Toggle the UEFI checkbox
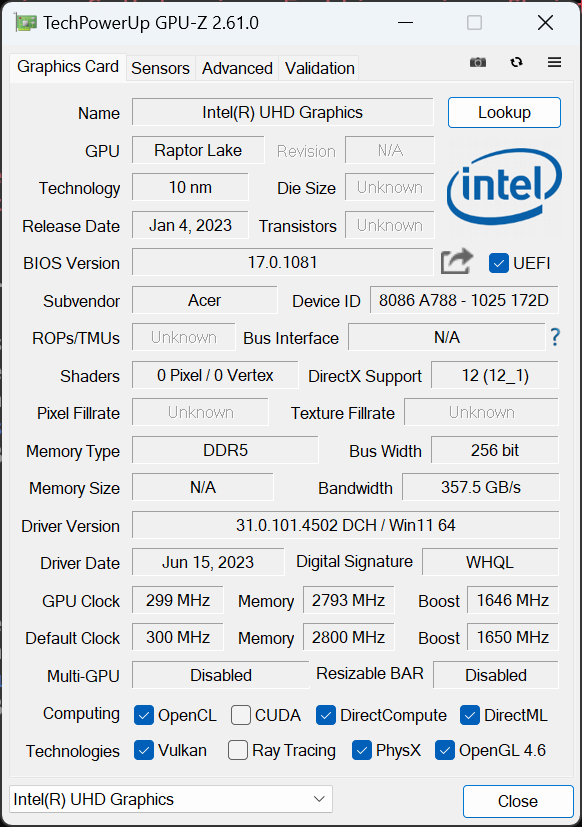The image size is (582, 827). (x=499, y=263)
